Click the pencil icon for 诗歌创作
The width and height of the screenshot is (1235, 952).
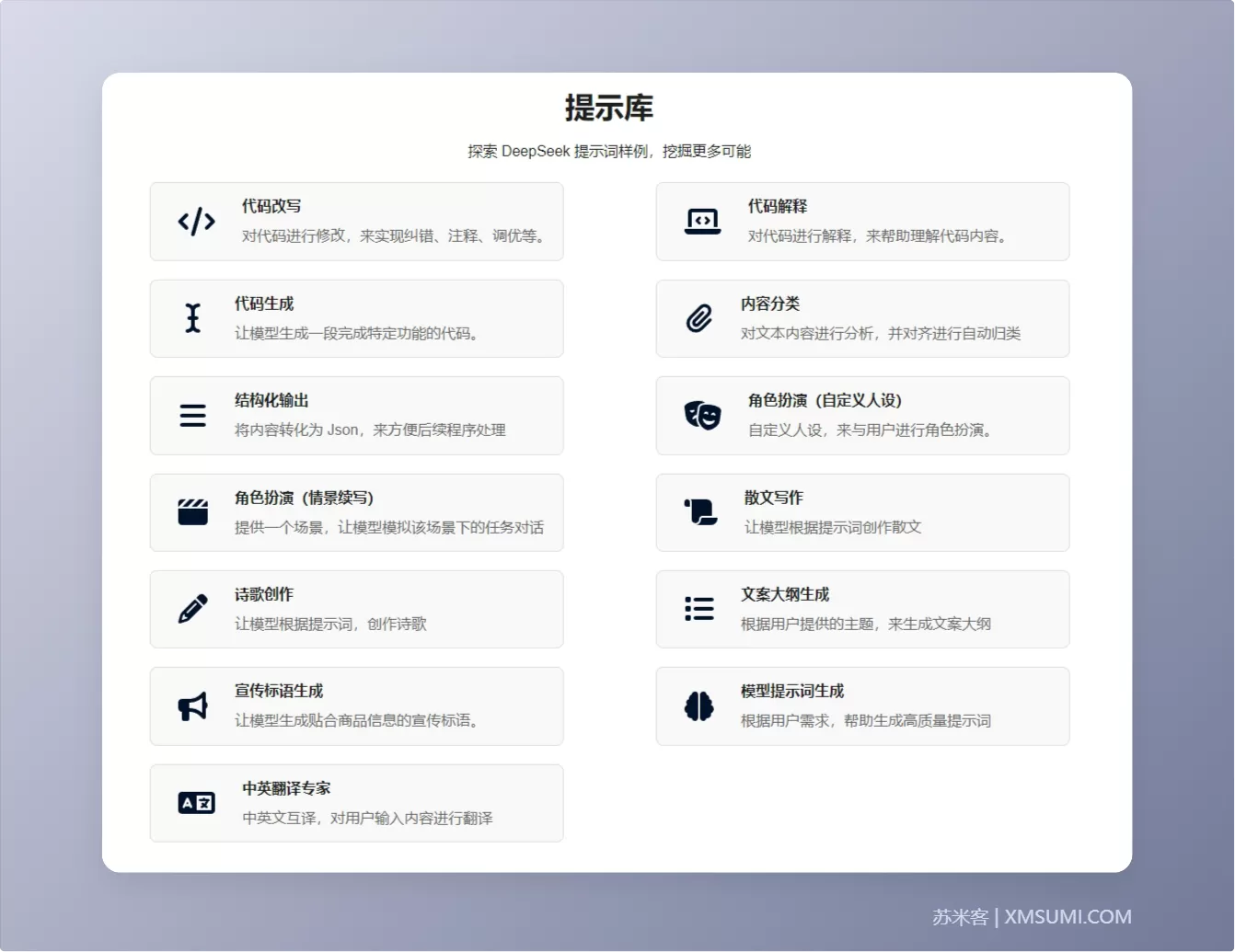(192, 609)
